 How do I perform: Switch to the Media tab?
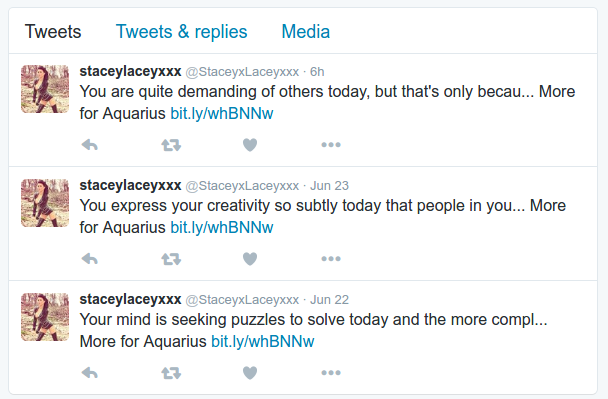pos(306,32)
